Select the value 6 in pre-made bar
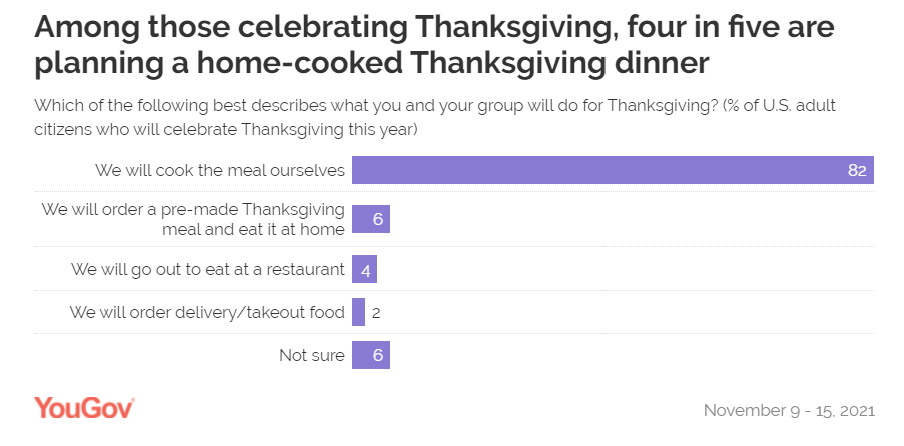 378,220
